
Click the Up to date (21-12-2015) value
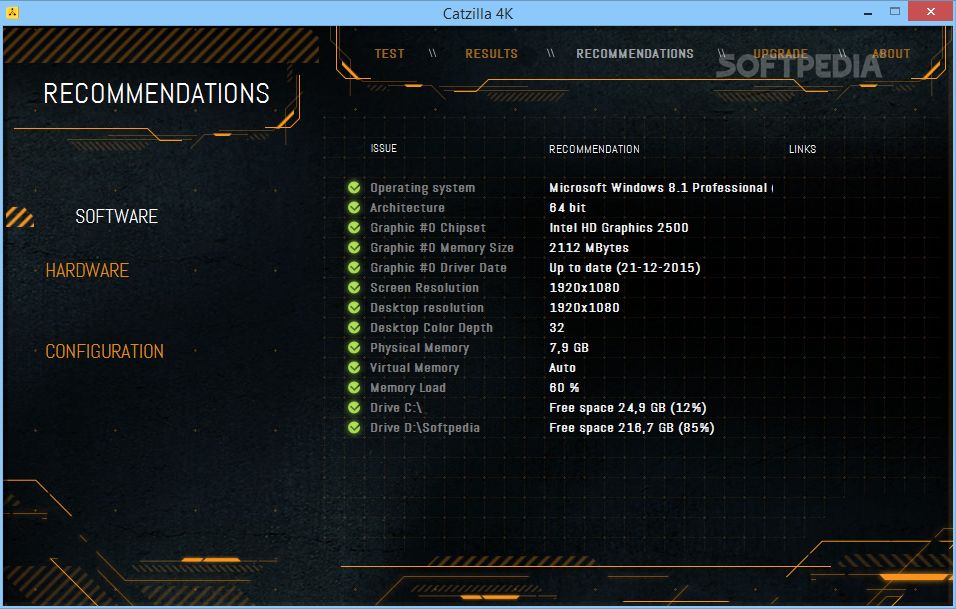click(625, 268)
